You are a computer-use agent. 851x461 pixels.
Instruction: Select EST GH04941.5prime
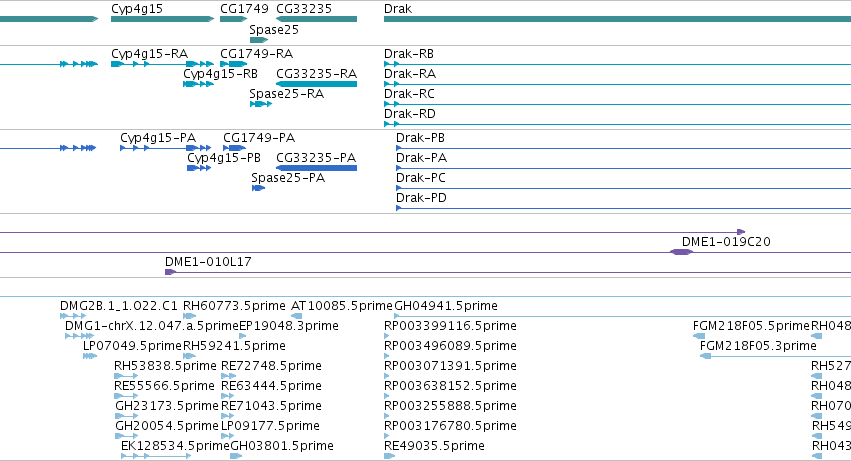tap(446, 306)
